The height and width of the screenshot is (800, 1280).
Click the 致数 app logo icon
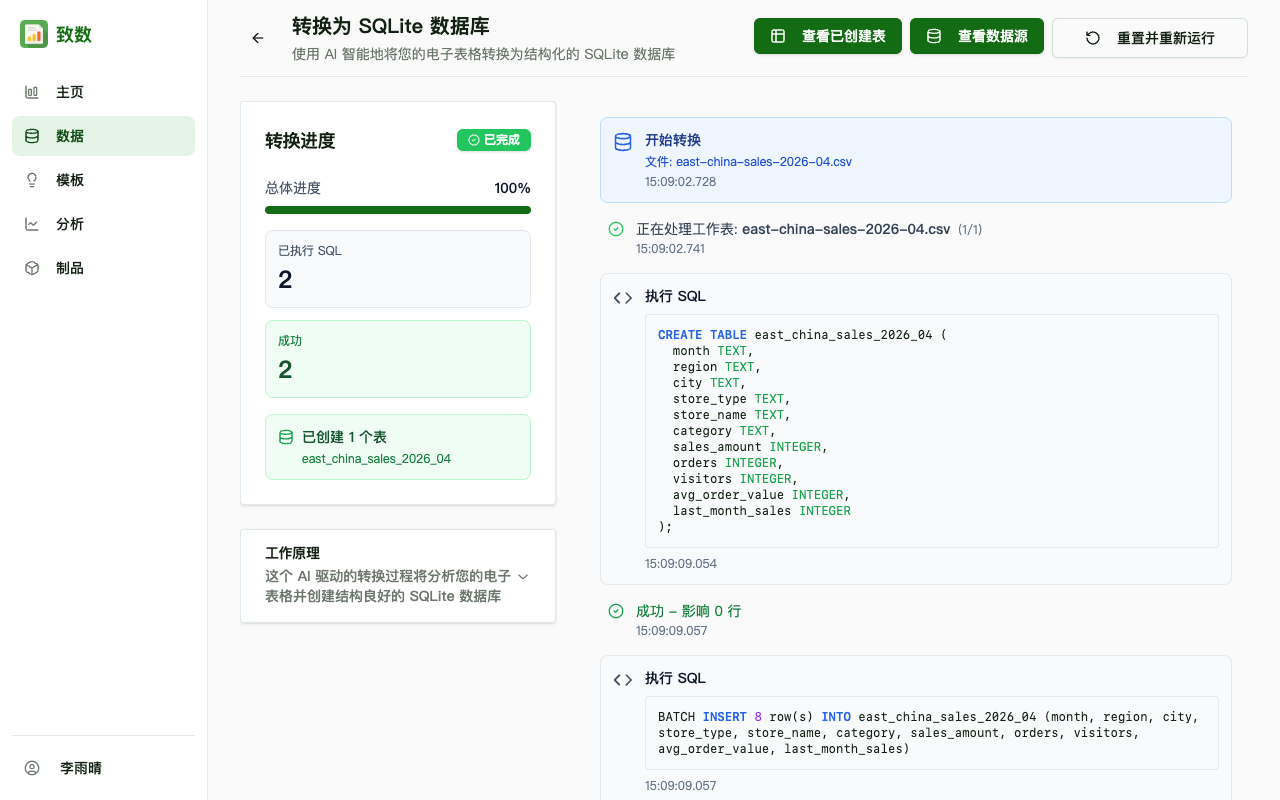(x=34, y=34)
